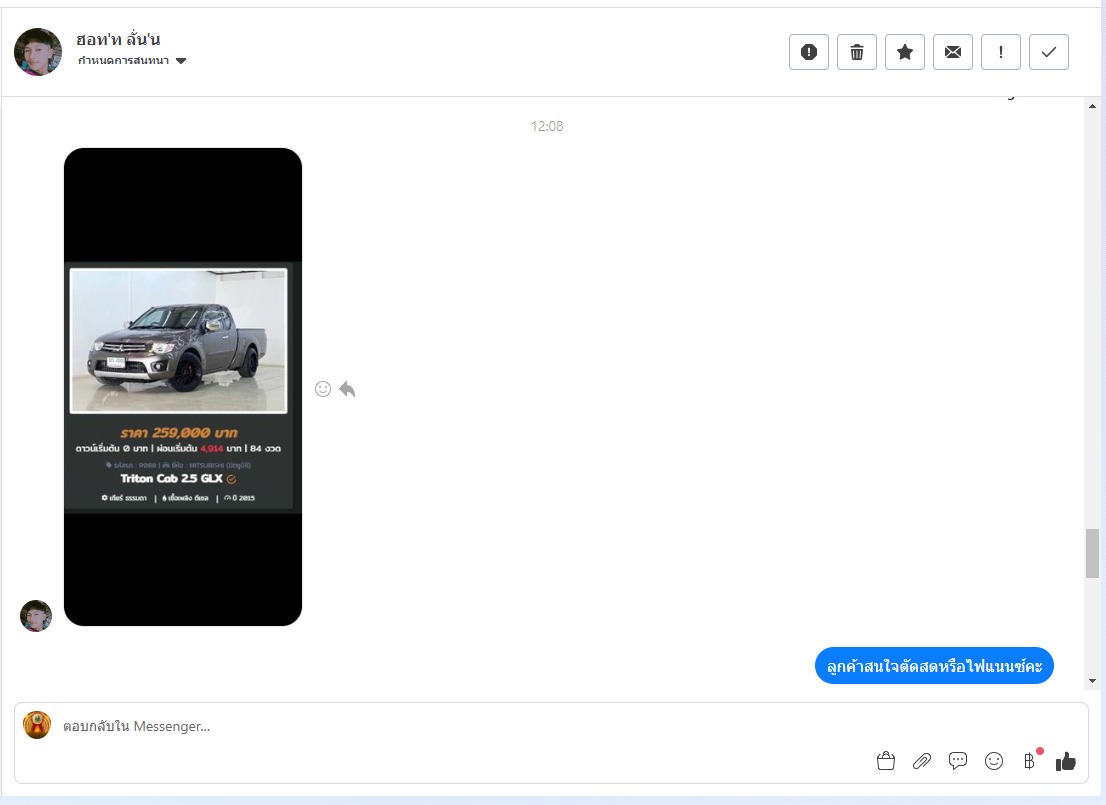Open saved replies speech bubble icon

coord(958,761)
